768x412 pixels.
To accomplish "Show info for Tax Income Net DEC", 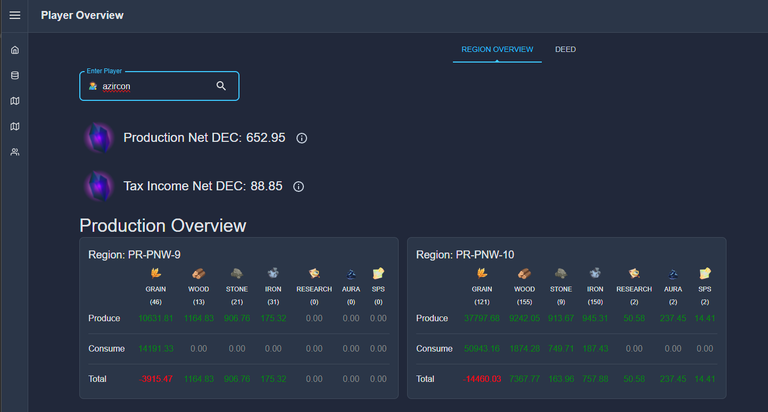I will [x=298, y=187].
